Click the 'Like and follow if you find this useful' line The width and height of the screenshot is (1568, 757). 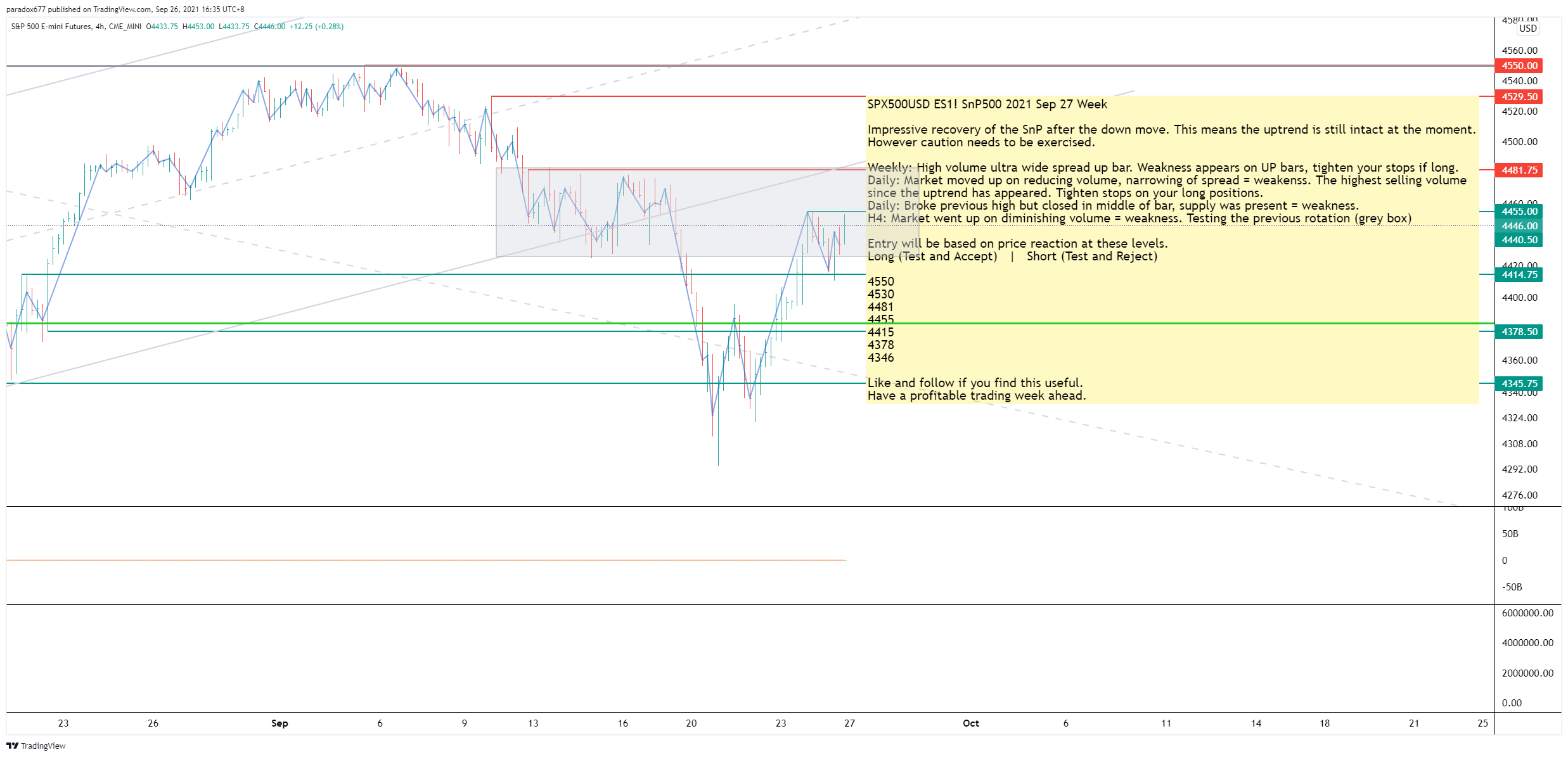pyautogui.click(x=975, y=383)
